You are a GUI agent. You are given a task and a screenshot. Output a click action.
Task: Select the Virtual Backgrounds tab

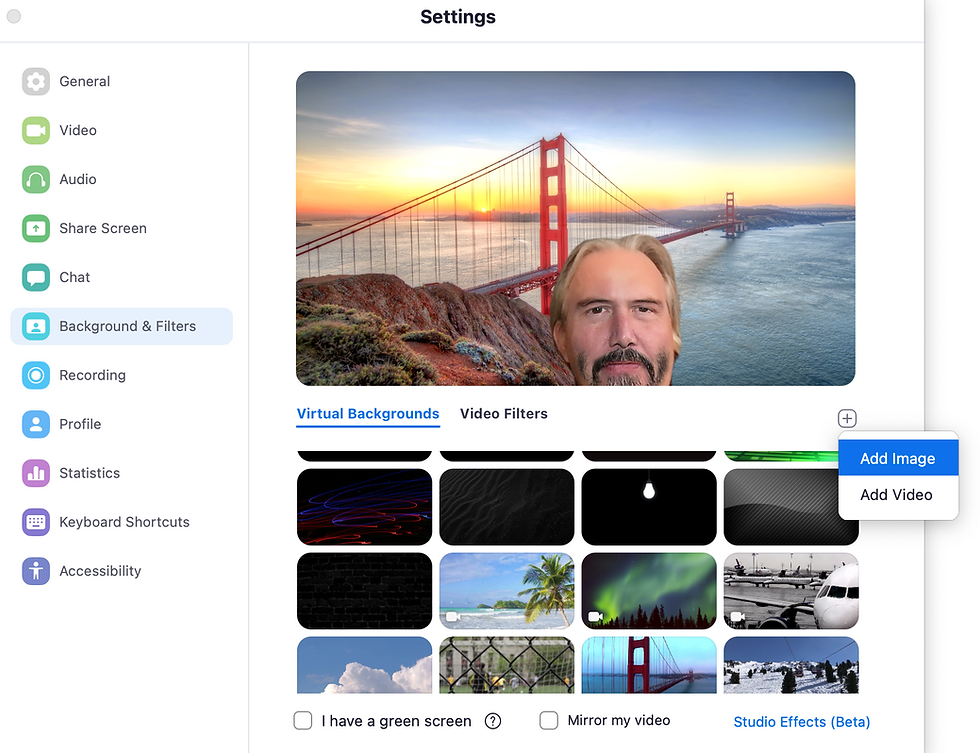[x=368, y=414]
